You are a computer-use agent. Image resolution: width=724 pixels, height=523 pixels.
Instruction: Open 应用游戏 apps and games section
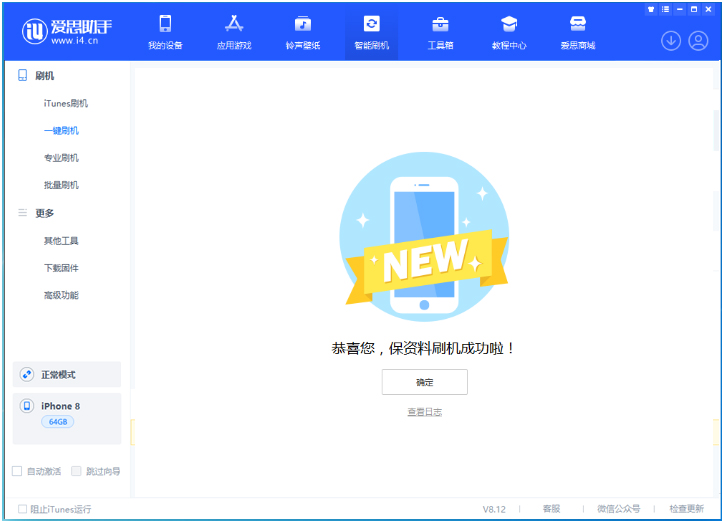coord(234,32)
